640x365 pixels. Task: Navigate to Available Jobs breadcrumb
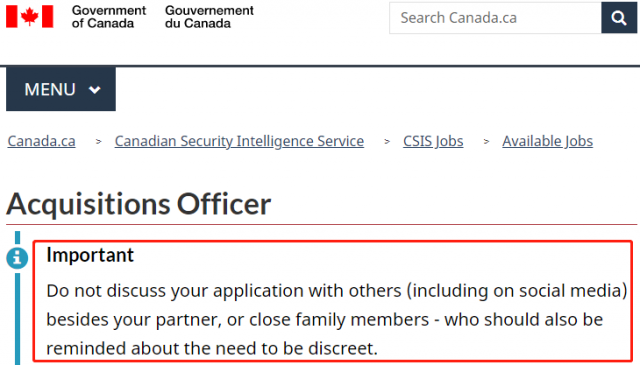point(547,141)
